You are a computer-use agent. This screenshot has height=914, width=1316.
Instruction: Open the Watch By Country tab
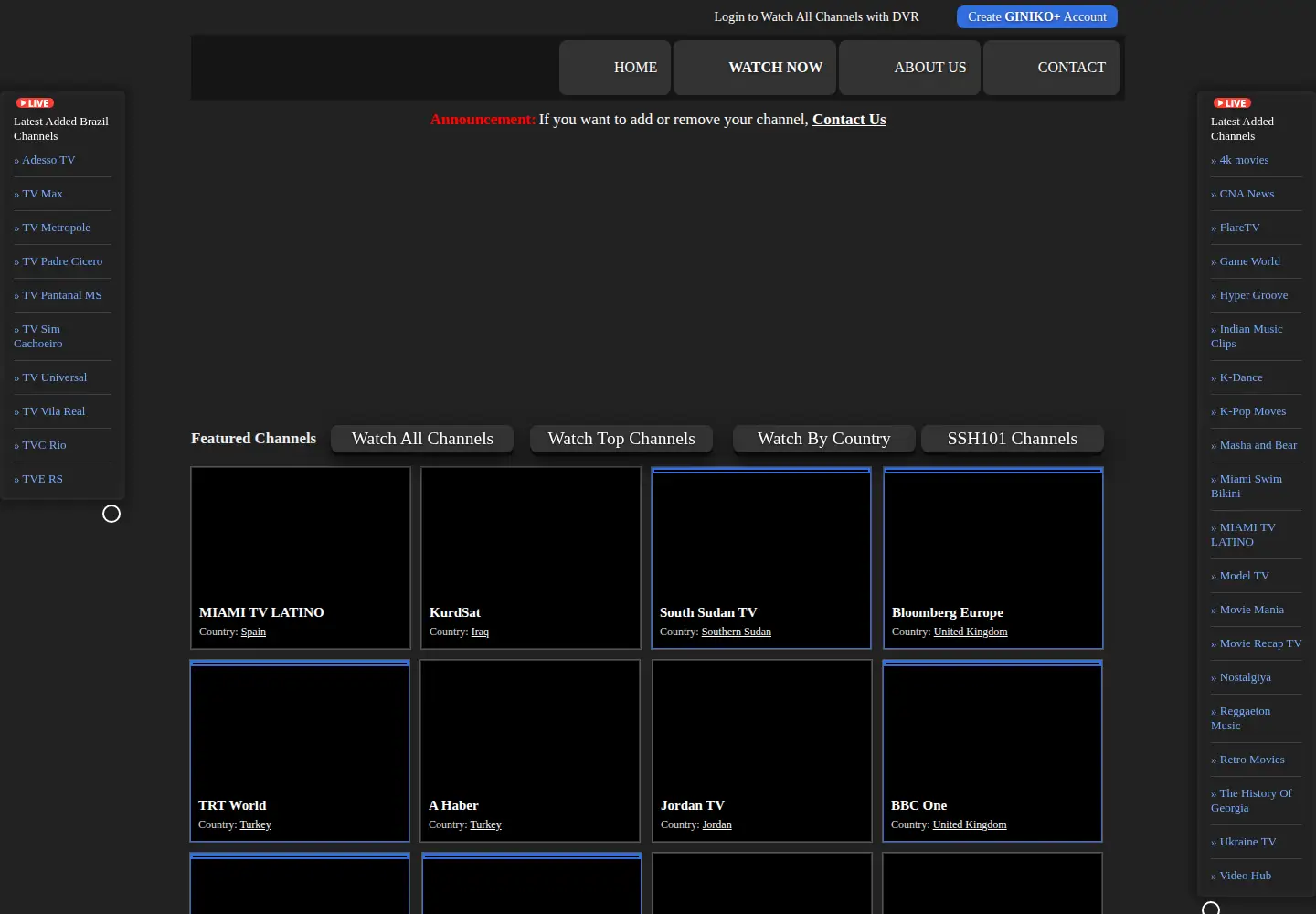click(823, 439)
